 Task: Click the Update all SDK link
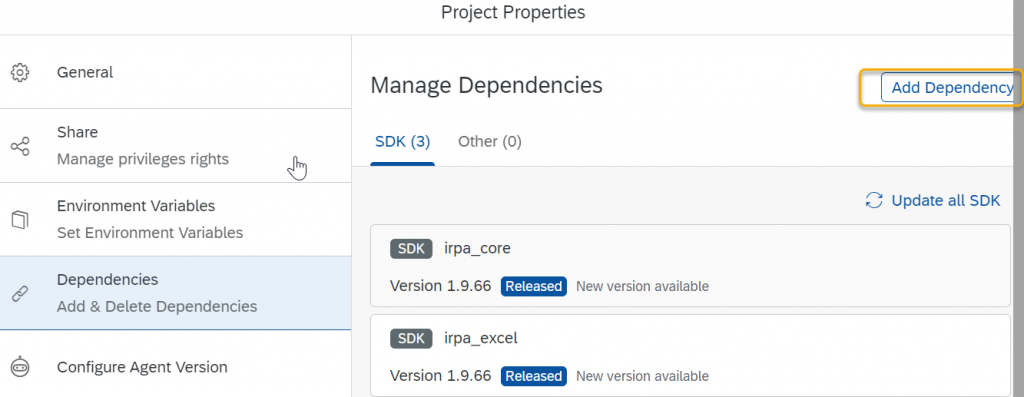tap(946, 200)
